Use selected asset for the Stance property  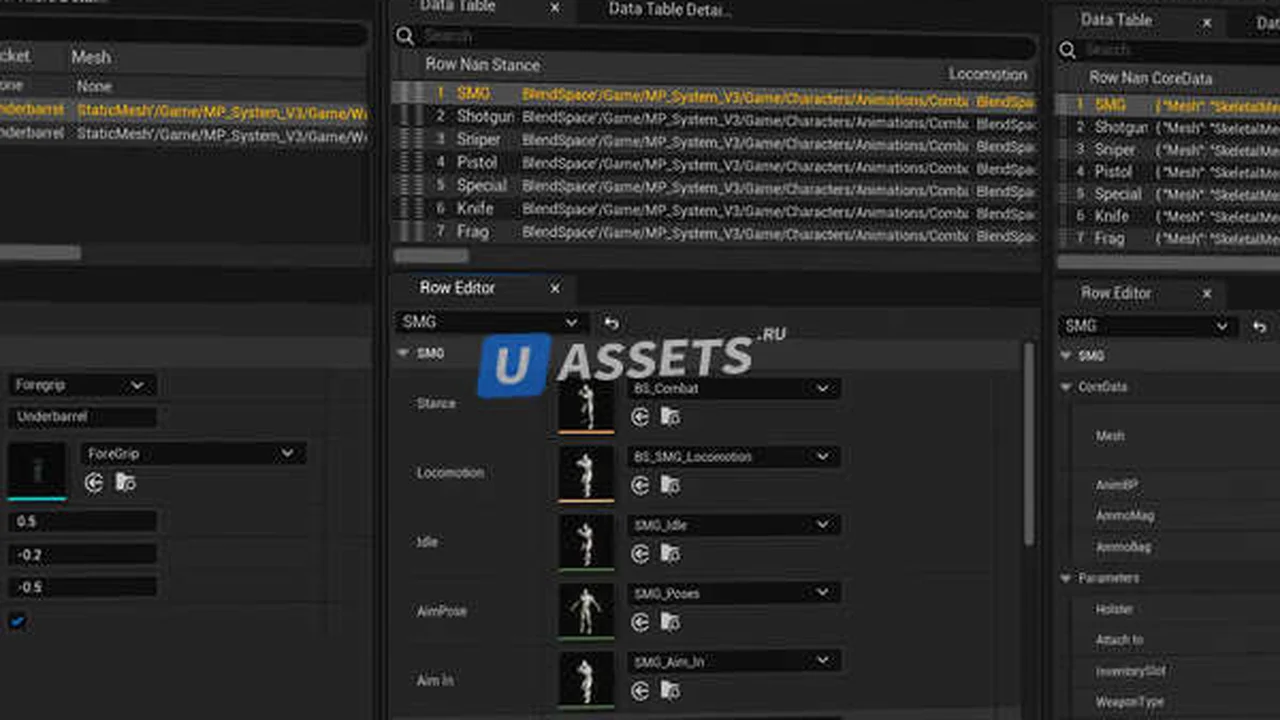coord(640,417)
